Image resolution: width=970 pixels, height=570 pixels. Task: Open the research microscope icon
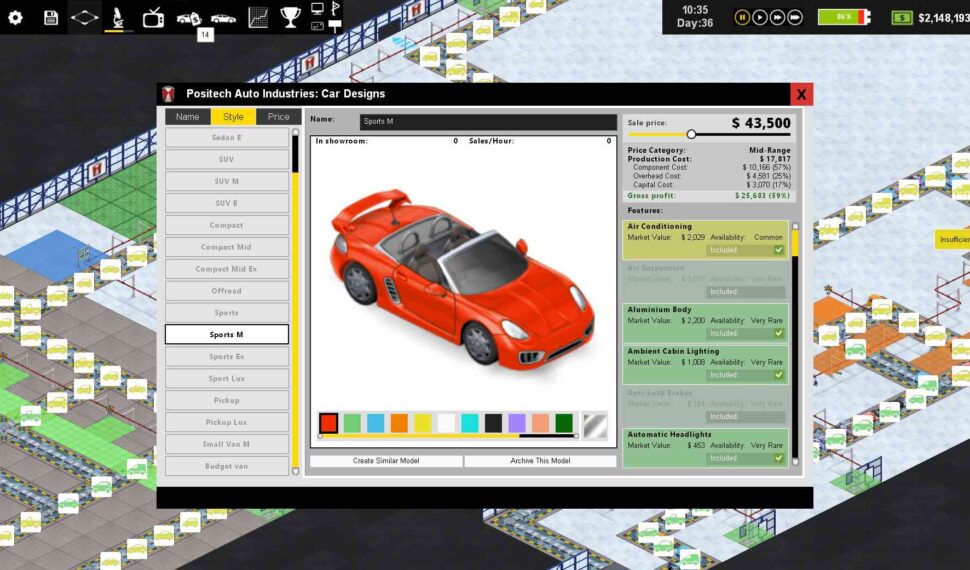[x=118, y=17]
